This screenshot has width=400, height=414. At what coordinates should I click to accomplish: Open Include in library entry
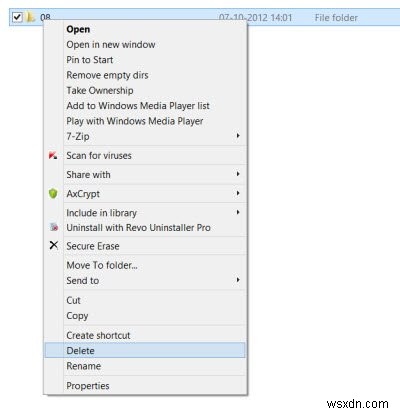click(x=145, y=213)
